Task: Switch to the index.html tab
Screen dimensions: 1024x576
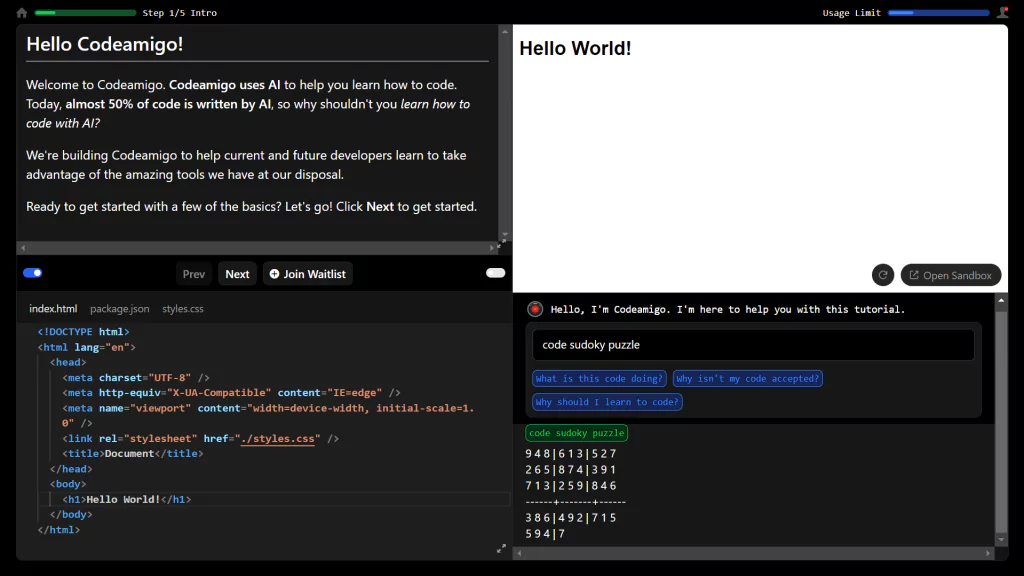Action: pos(53,309)
